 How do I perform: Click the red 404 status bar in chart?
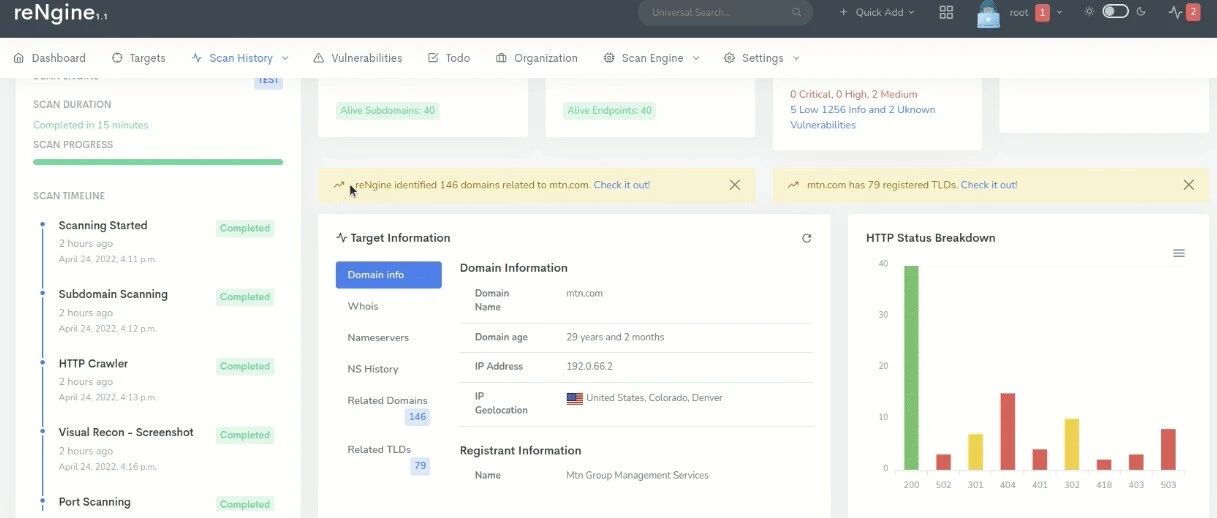(x=1008, y=432)
